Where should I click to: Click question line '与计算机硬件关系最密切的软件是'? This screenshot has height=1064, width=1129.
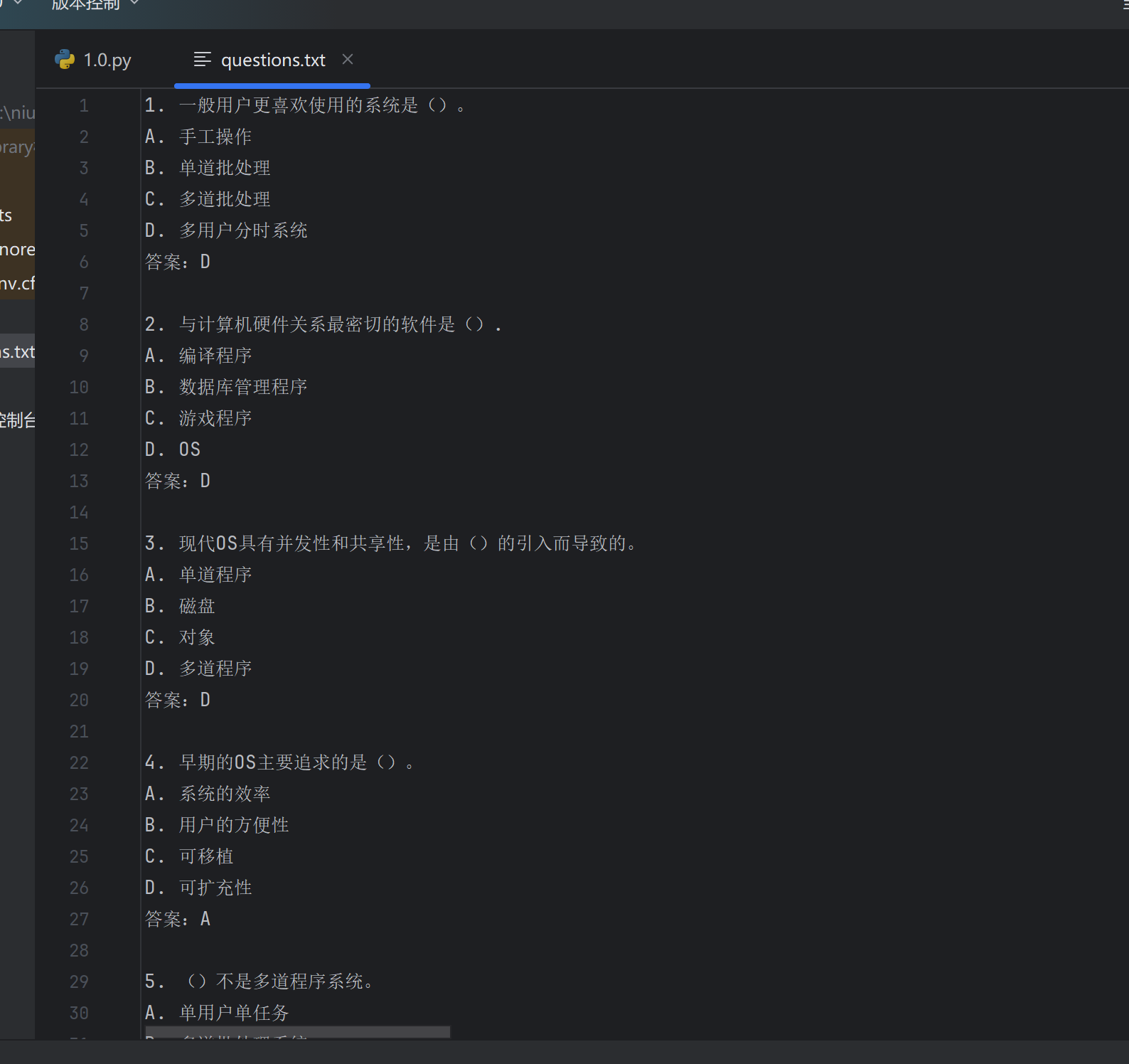(323, 324)
